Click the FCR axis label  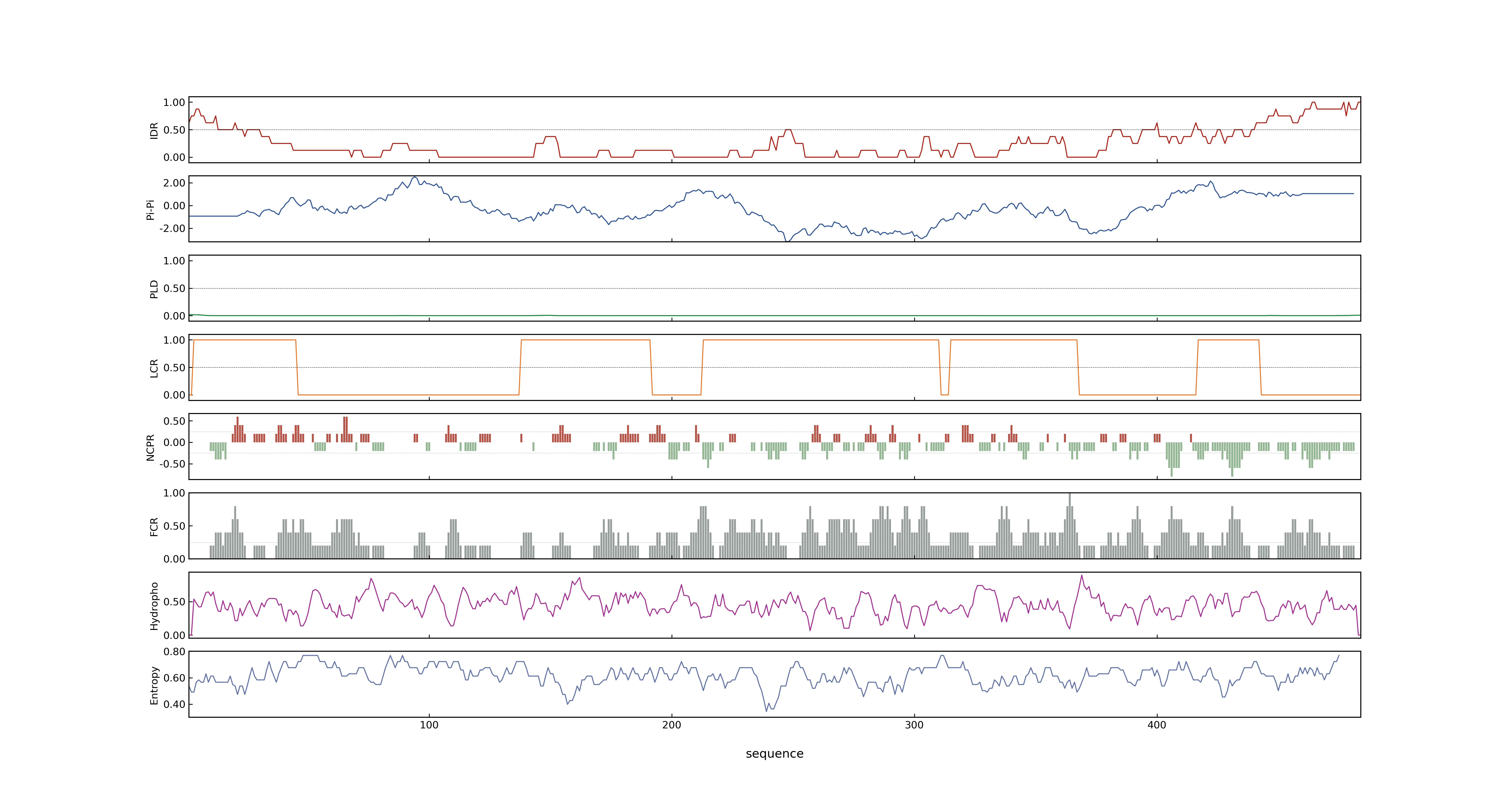pyautogui.click(x=154, y=526)
